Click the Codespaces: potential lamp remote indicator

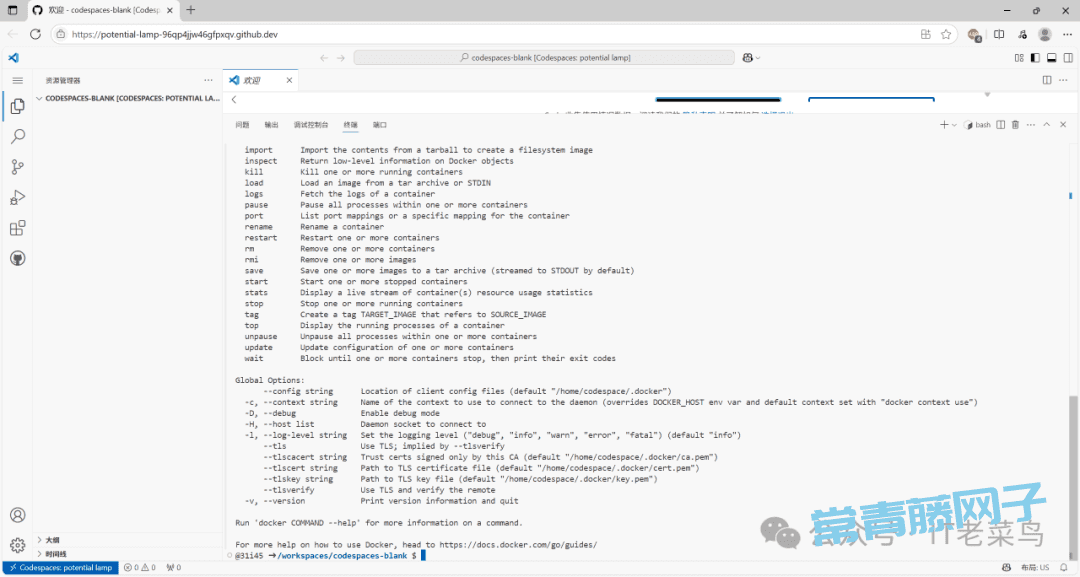[60, 568]
